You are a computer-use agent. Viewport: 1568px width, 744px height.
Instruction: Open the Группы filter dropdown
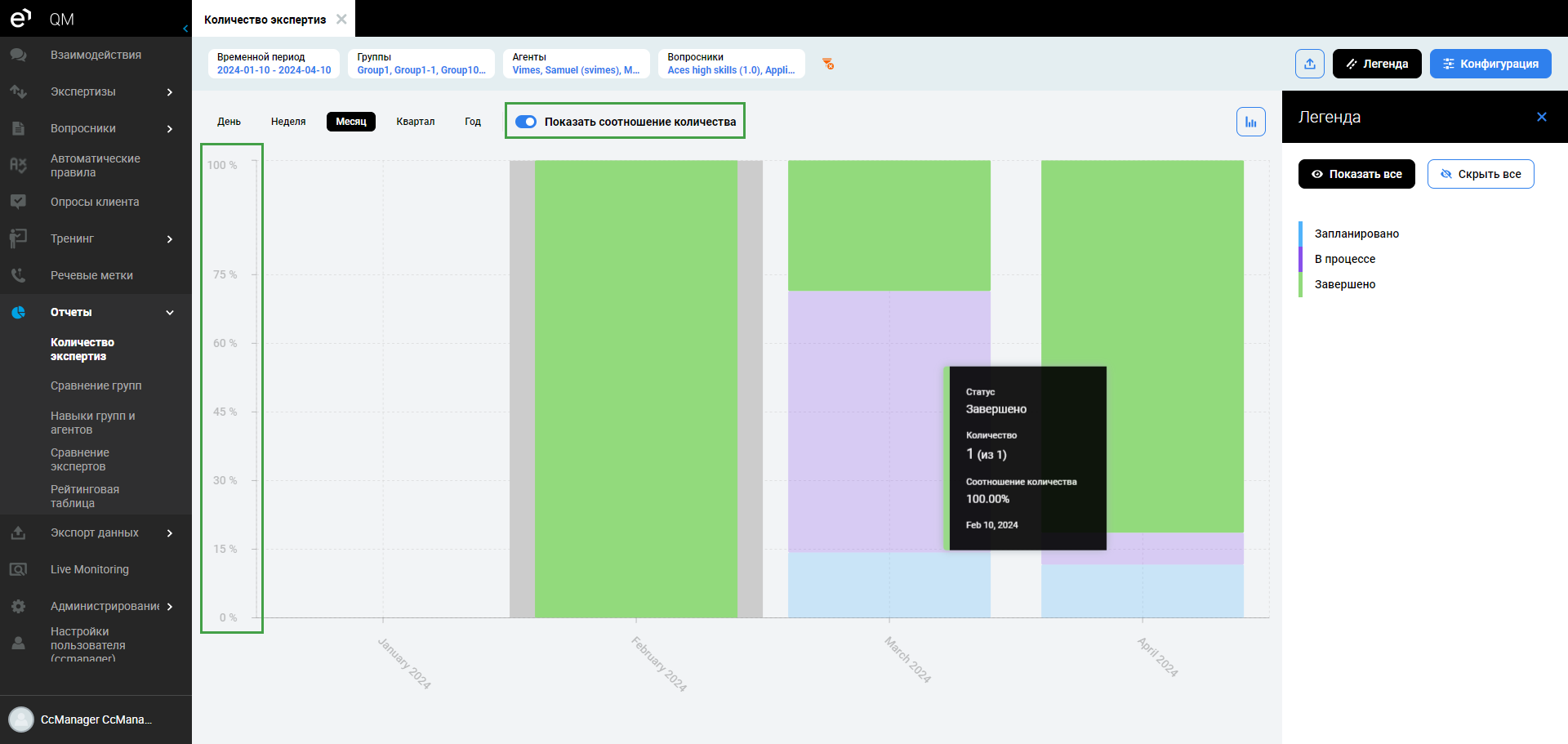click(x=421, y=64)
